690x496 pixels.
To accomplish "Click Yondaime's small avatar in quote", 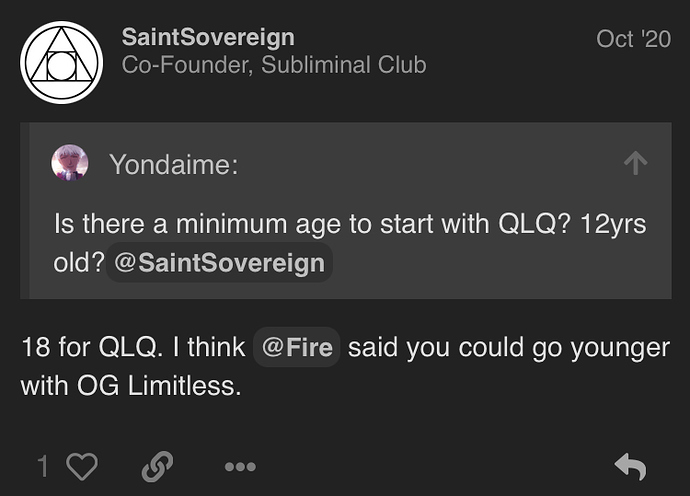I will 70,163.
